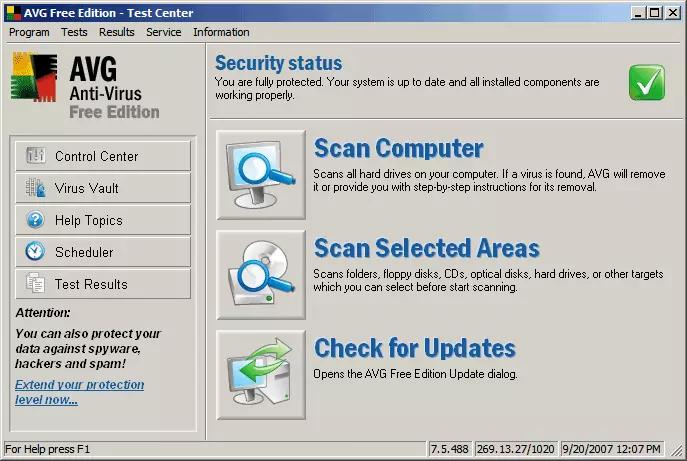Open the Tests menu
This screenshot has height=461, width=687.
click(74, 32)
